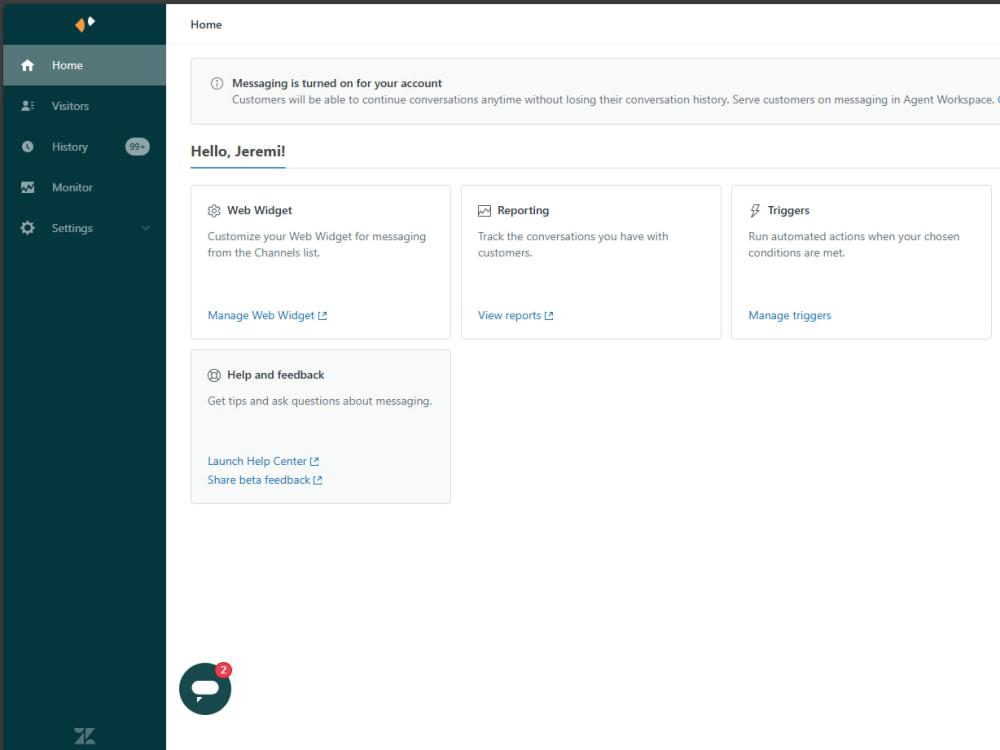Open History in the sidebar
The image size is (1000, 750).
(x=84, y=147)
